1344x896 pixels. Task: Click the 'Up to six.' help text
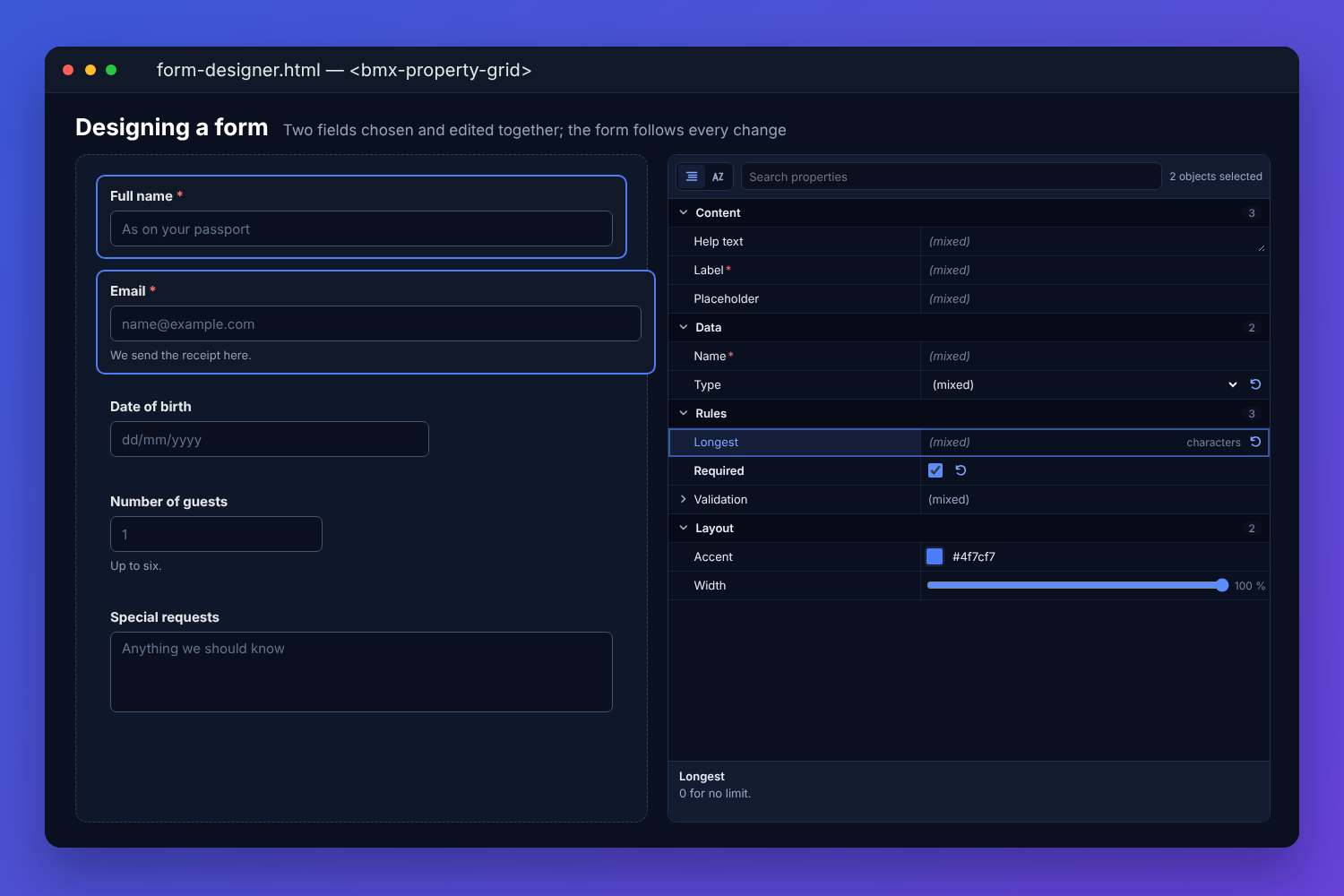[x=136, y=565]
